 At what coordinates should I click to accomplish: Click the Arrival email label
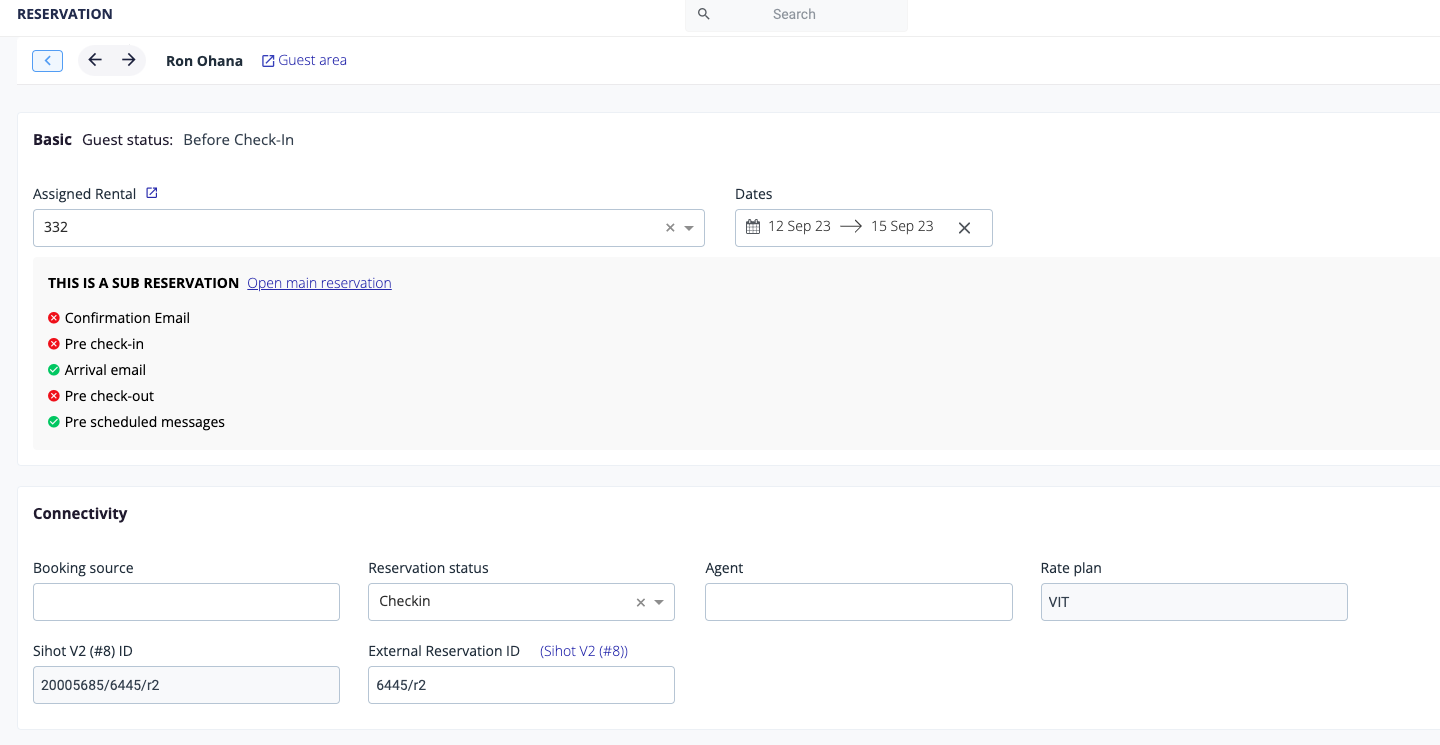[105, 370]
